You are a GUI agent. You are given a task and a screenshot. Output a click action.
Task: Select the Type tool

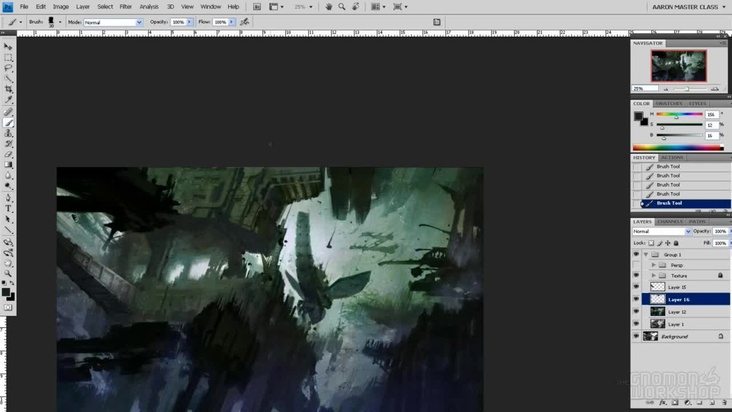[x=8, y=209]
